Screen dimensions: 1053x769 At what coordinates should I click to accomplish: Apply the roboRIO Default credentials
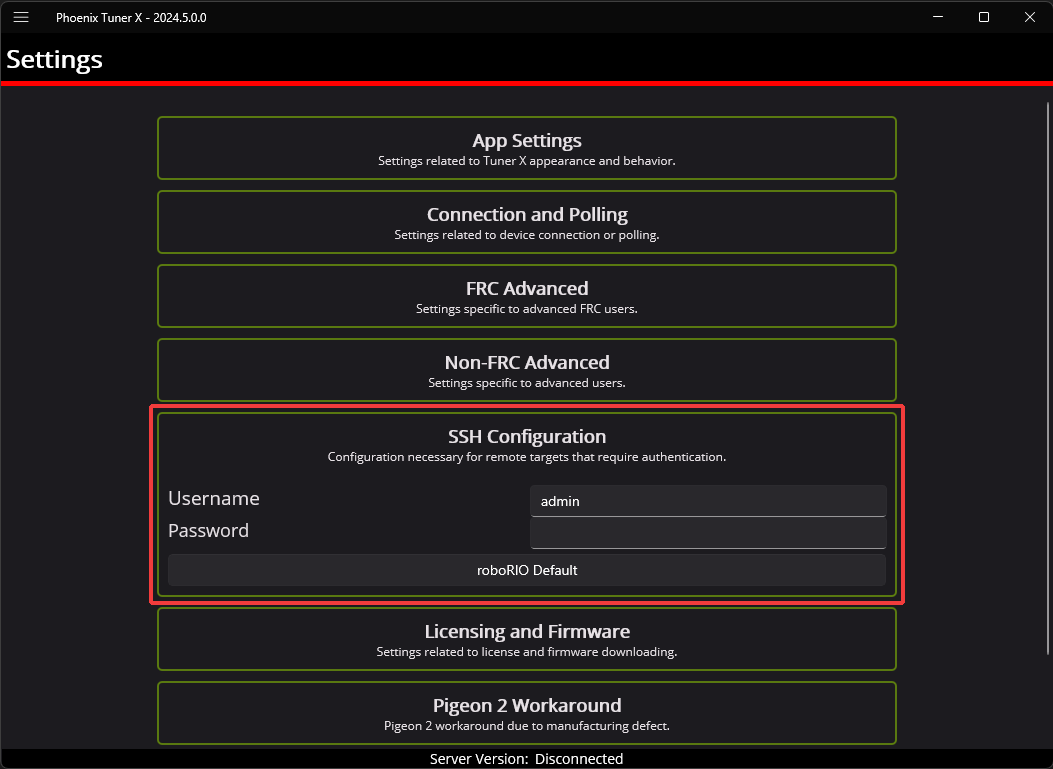[x=526, y=570]
